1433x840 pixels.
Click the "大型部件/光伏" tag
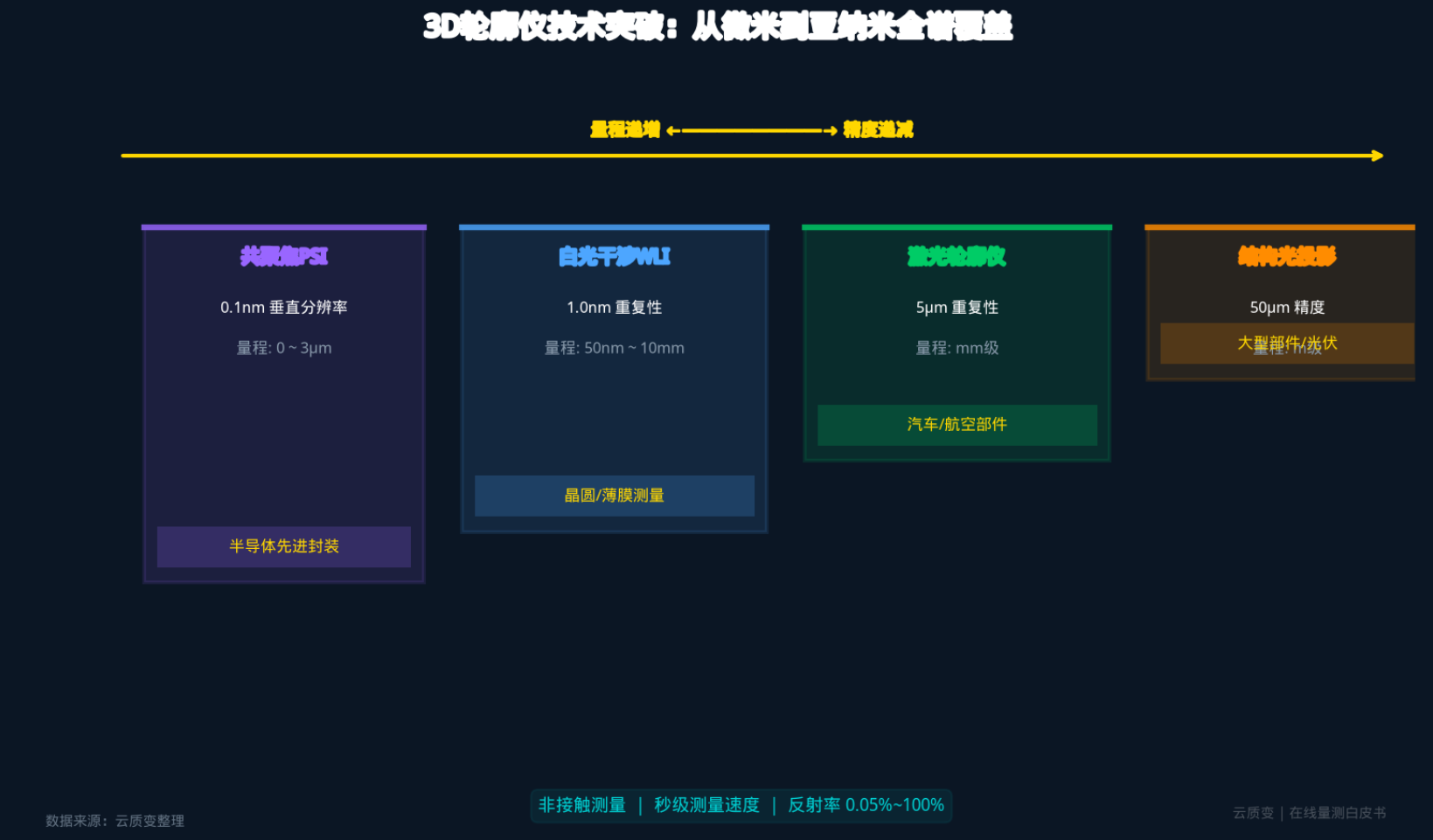click(1287, 344)
